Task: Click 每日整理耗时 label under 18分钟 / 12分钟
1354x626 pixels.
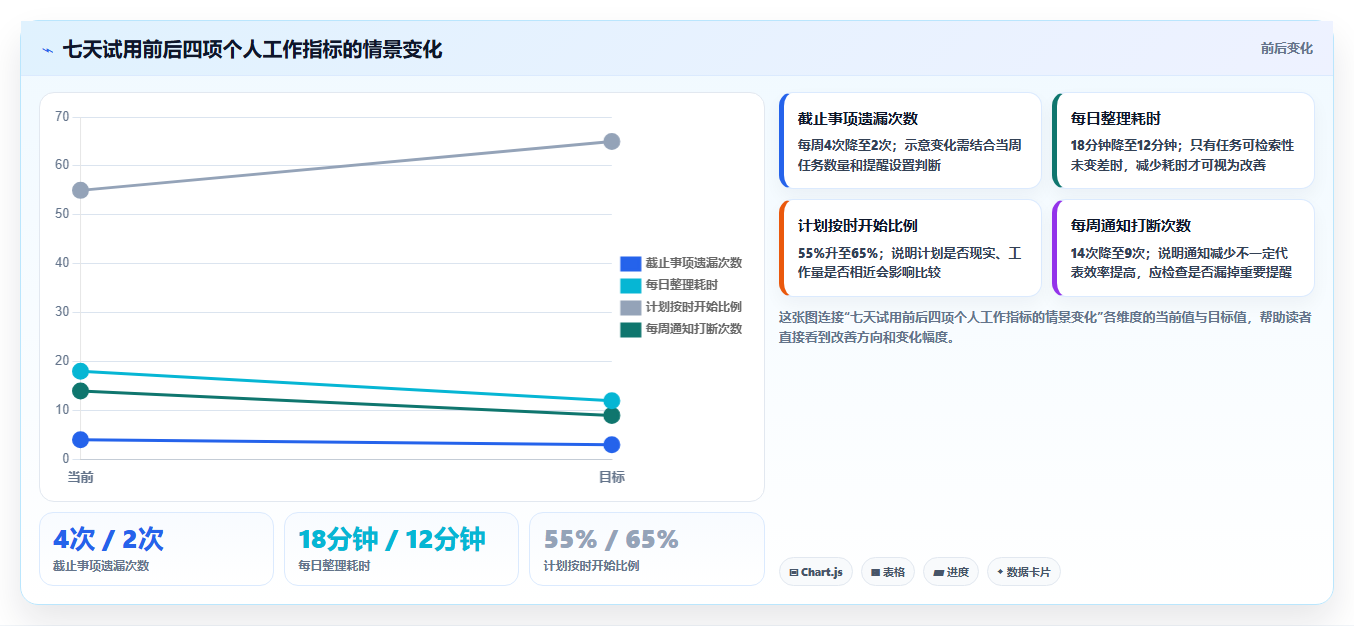Action: point(334,566)
